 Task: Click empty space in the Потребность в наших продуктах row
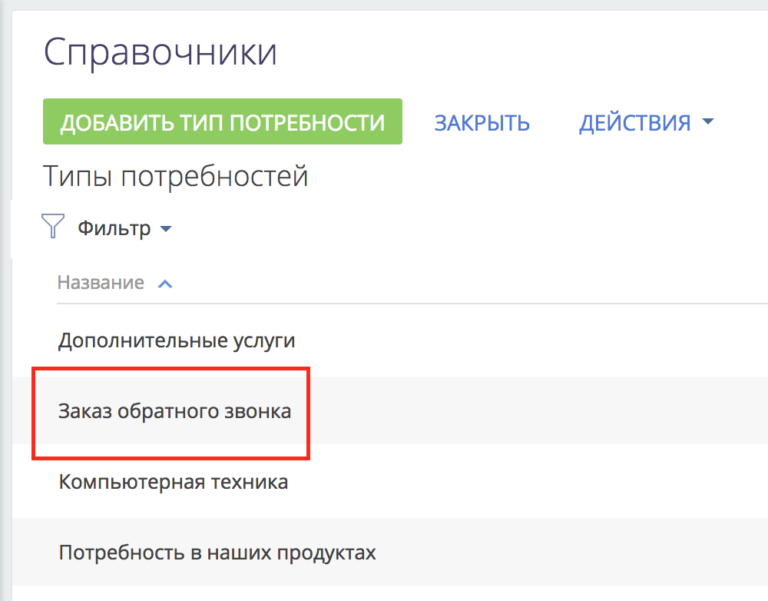573,552
